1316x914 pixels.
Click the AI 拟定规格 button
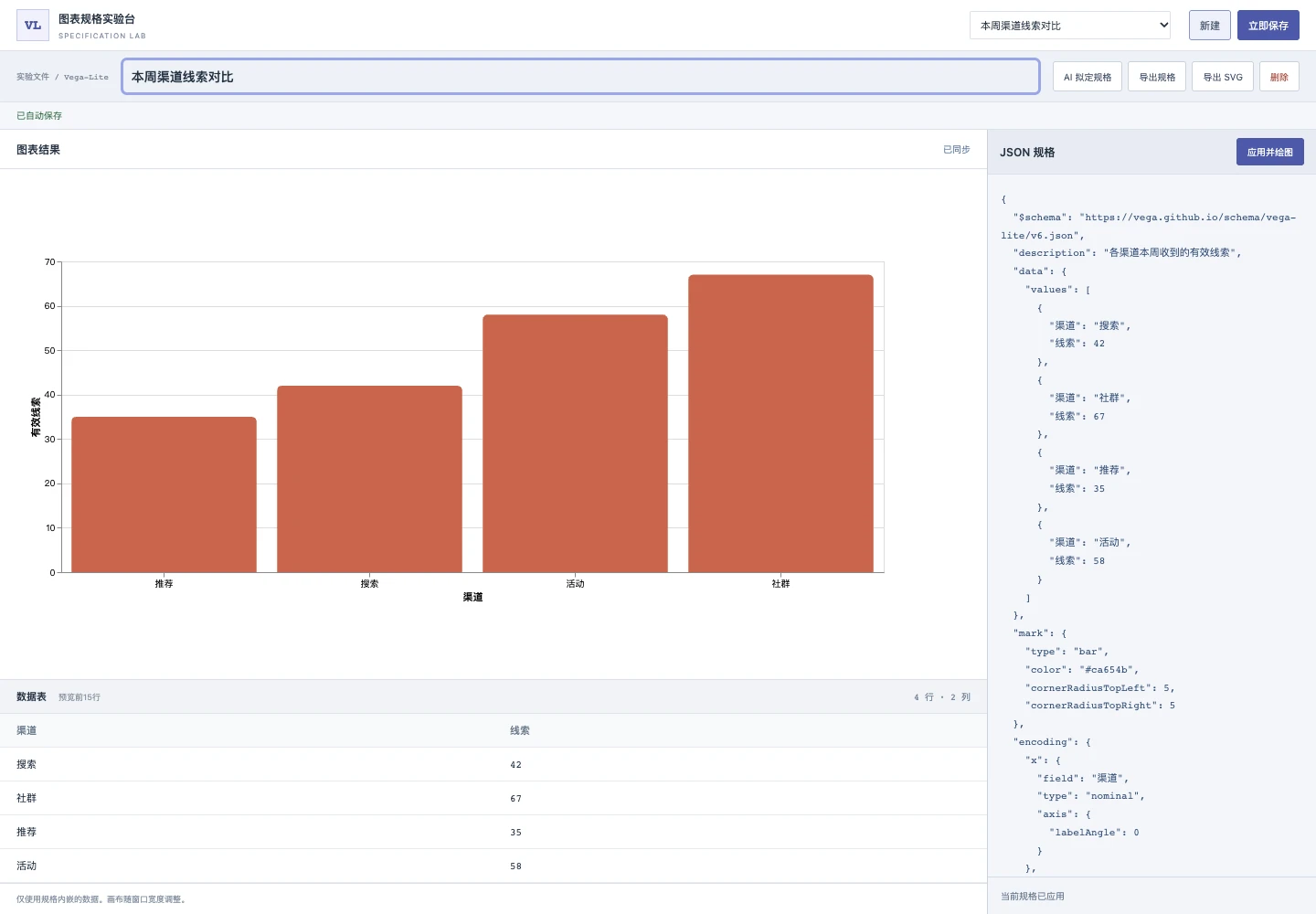1088,77
